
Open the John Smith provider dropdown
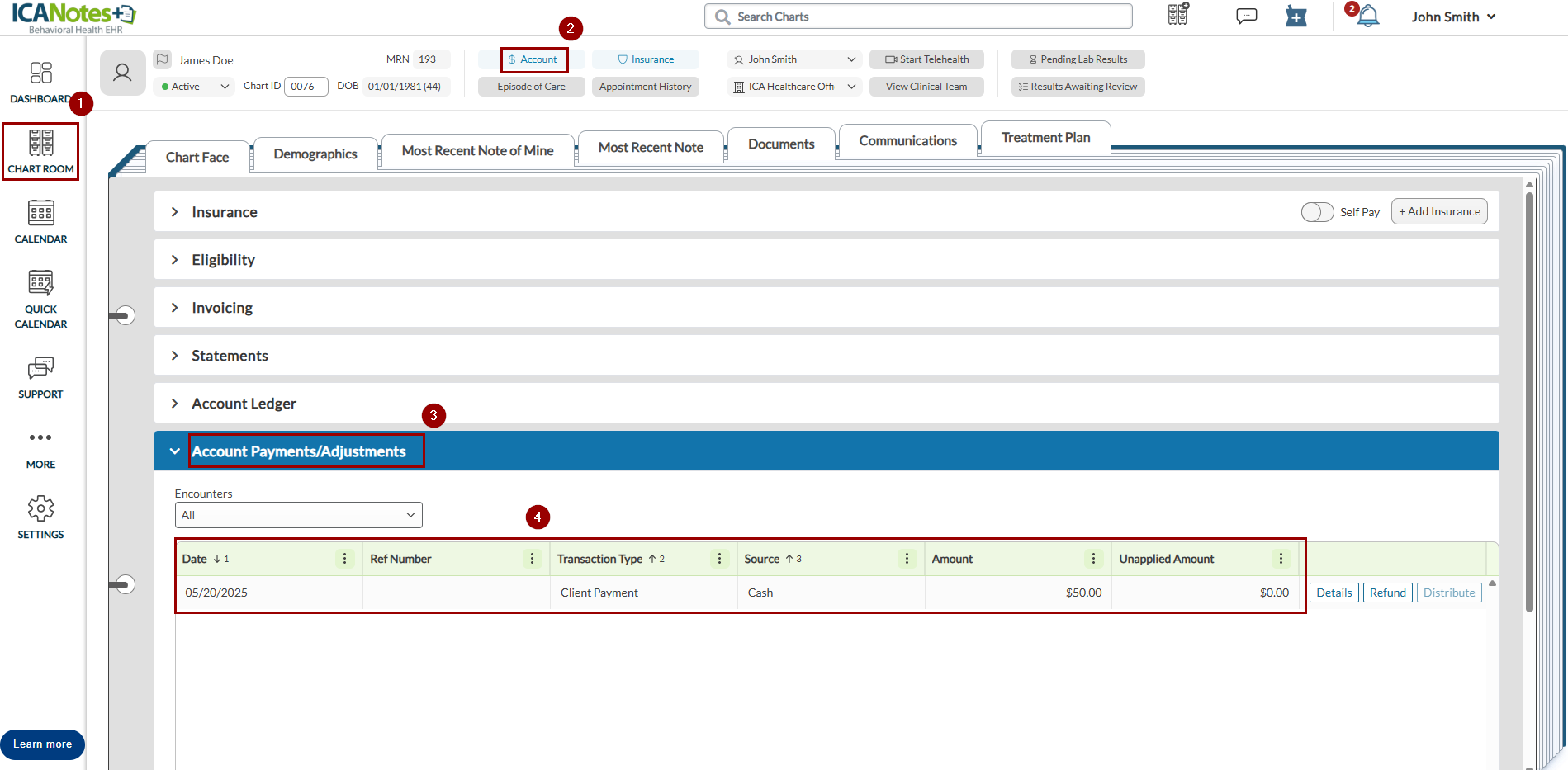794,59
